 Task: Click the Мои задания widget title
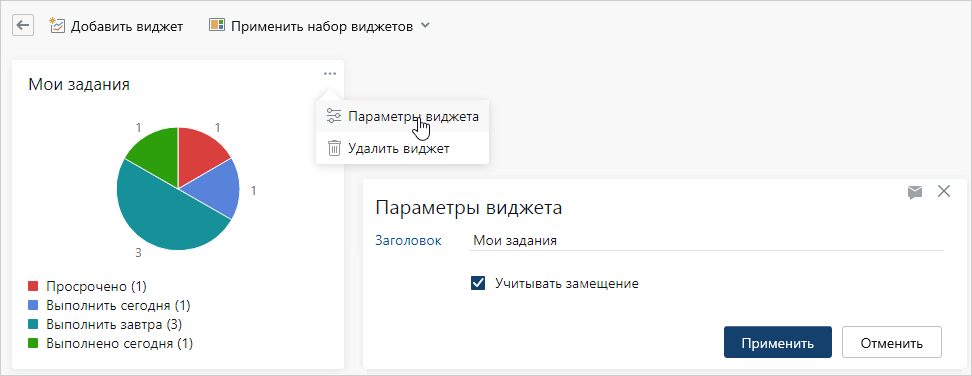coord(79,85)
